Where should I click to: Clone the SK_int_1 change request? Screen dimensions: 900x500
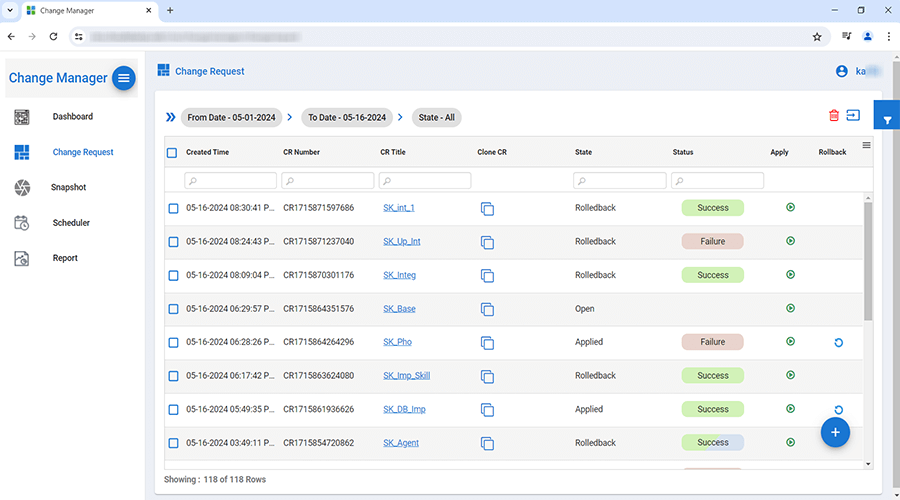[487, 208]
